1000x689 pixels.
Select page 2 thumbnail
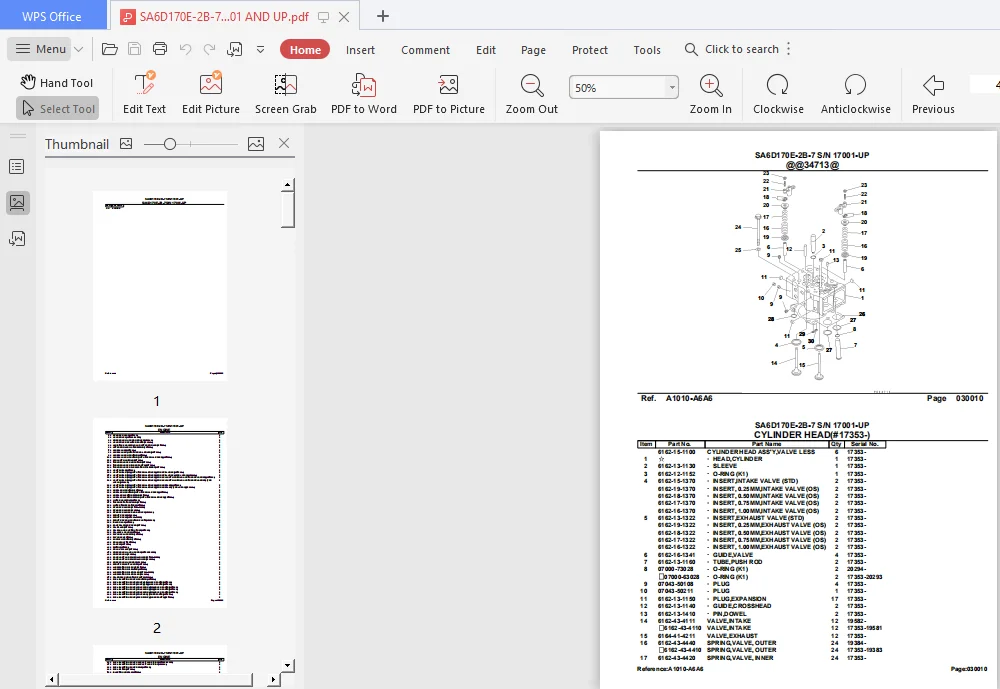[159, 513]
